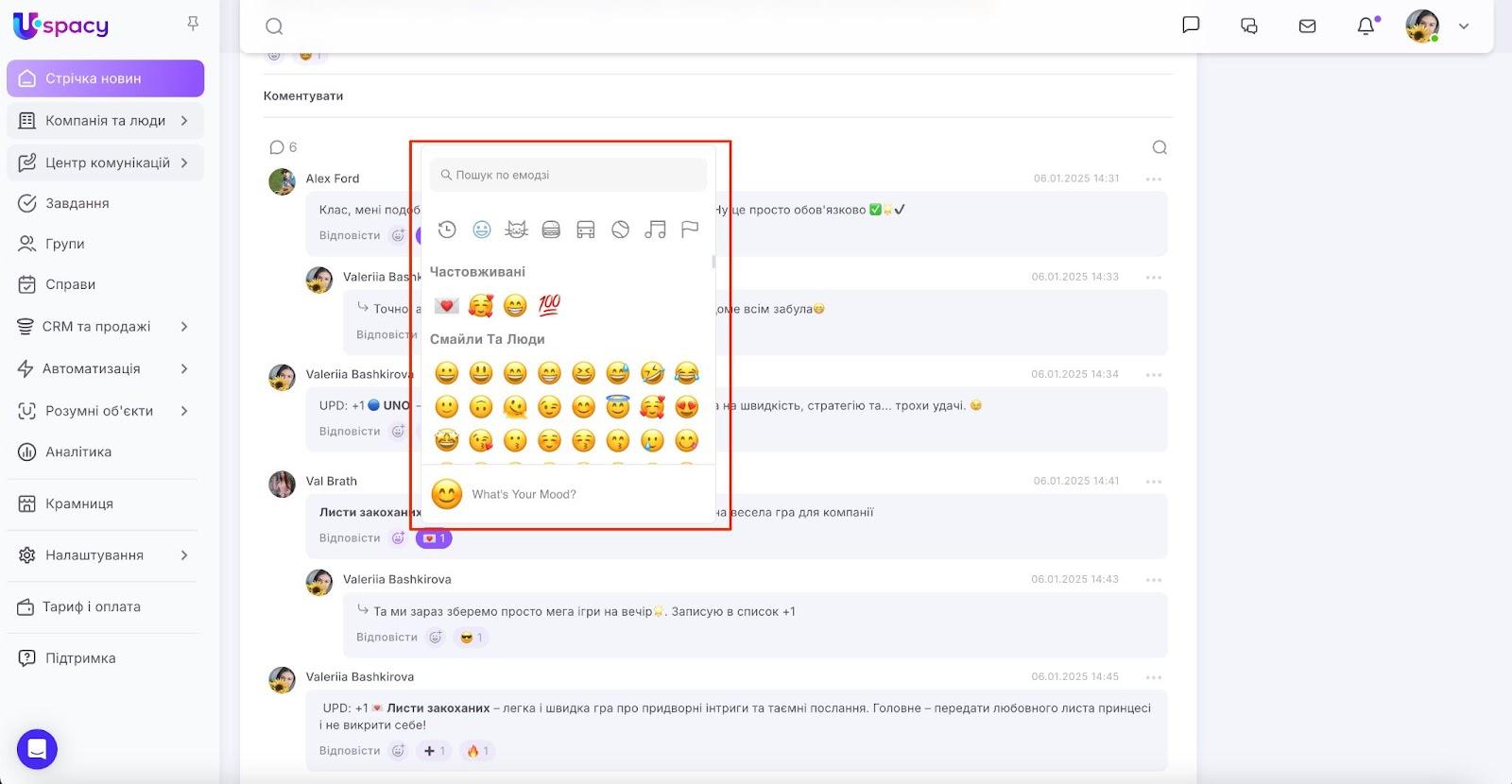Pick the star-struck emoji
The image size is (1512, 784).
[447, 440]
